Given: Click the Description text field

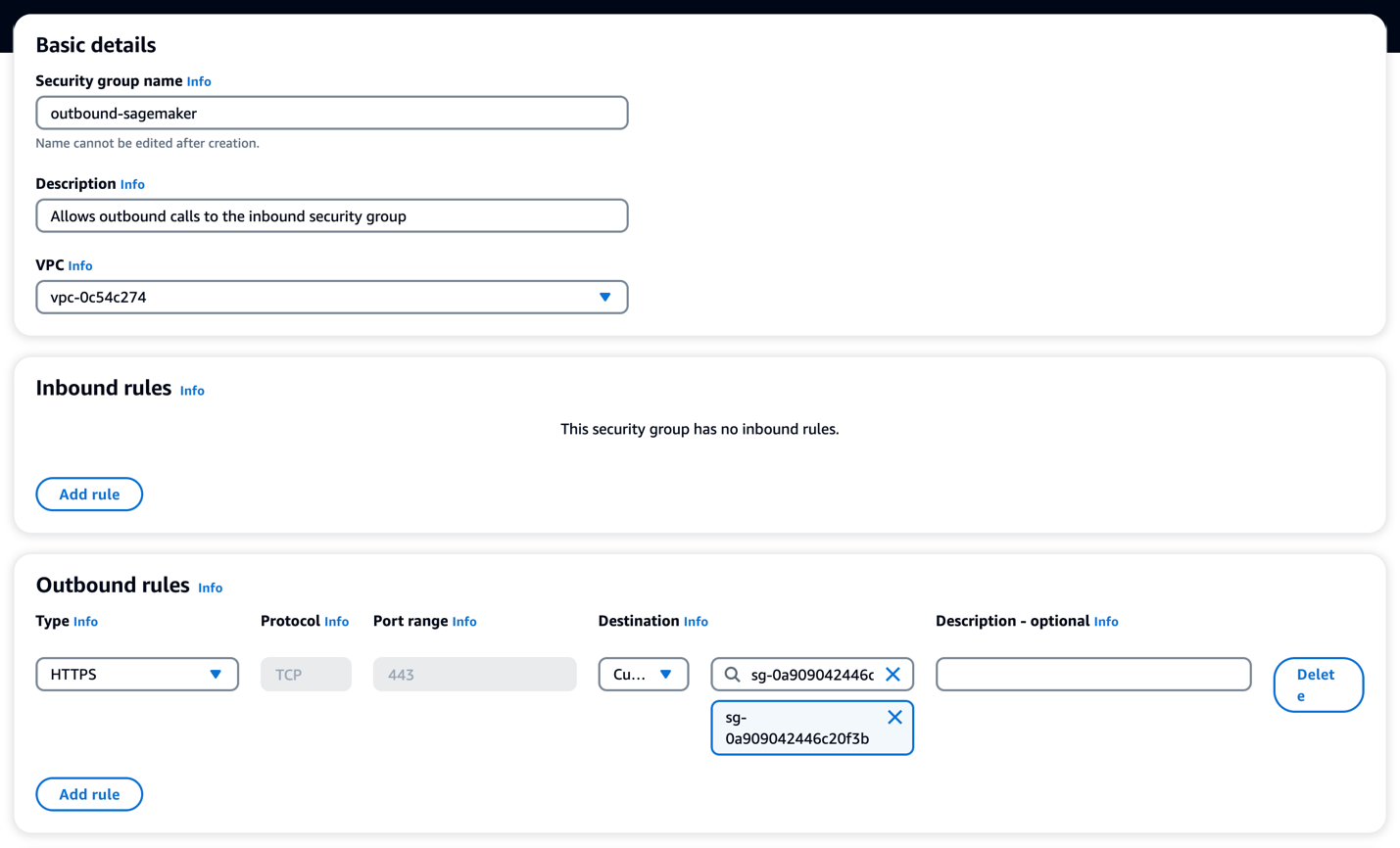Looking at the screenshot, I should (332, 215).
